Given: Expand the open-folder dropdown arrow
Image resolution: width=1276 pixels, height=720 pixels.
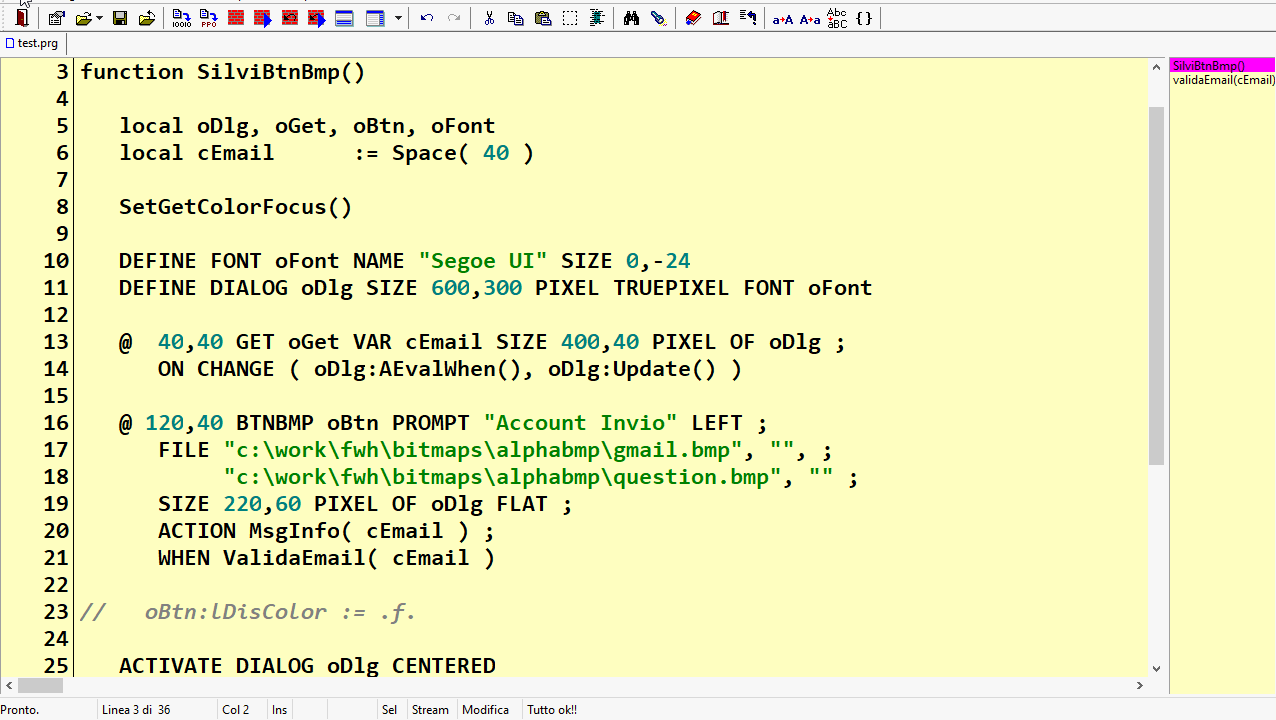Looking at the screenshot, I should [x=99, y=18].
